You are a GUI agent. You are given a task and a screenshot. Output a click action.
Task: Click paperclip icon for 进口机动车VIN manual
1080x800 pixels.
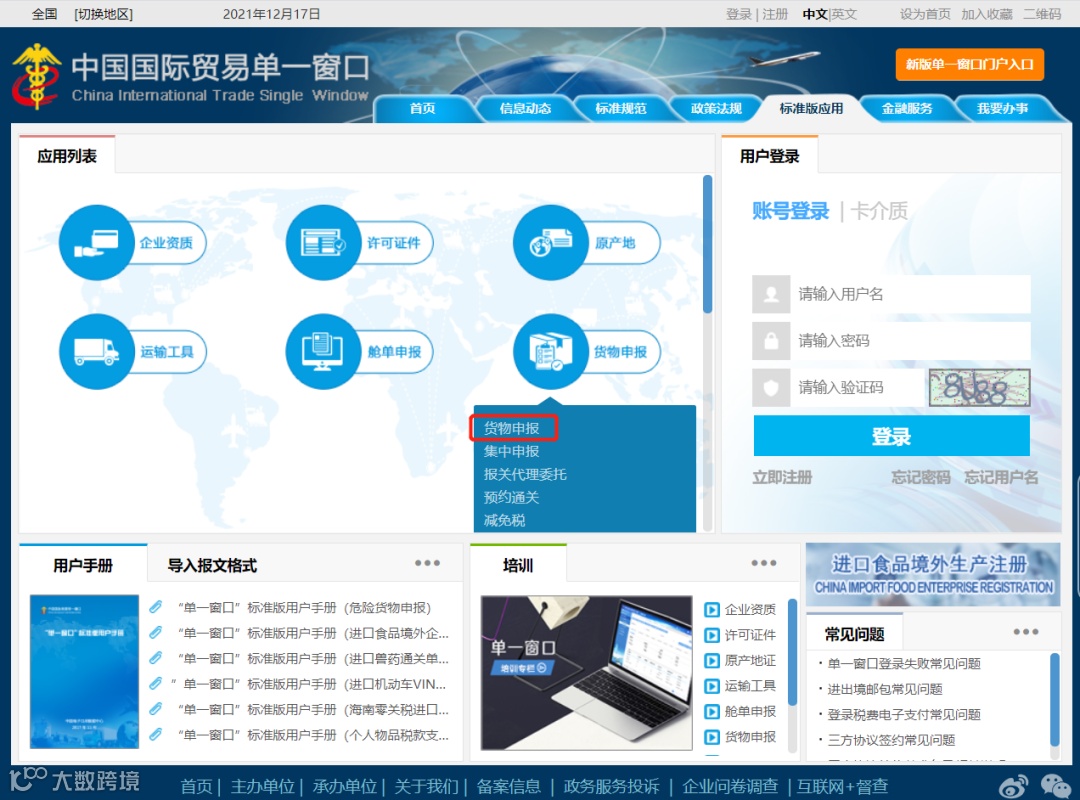(156, 684)
